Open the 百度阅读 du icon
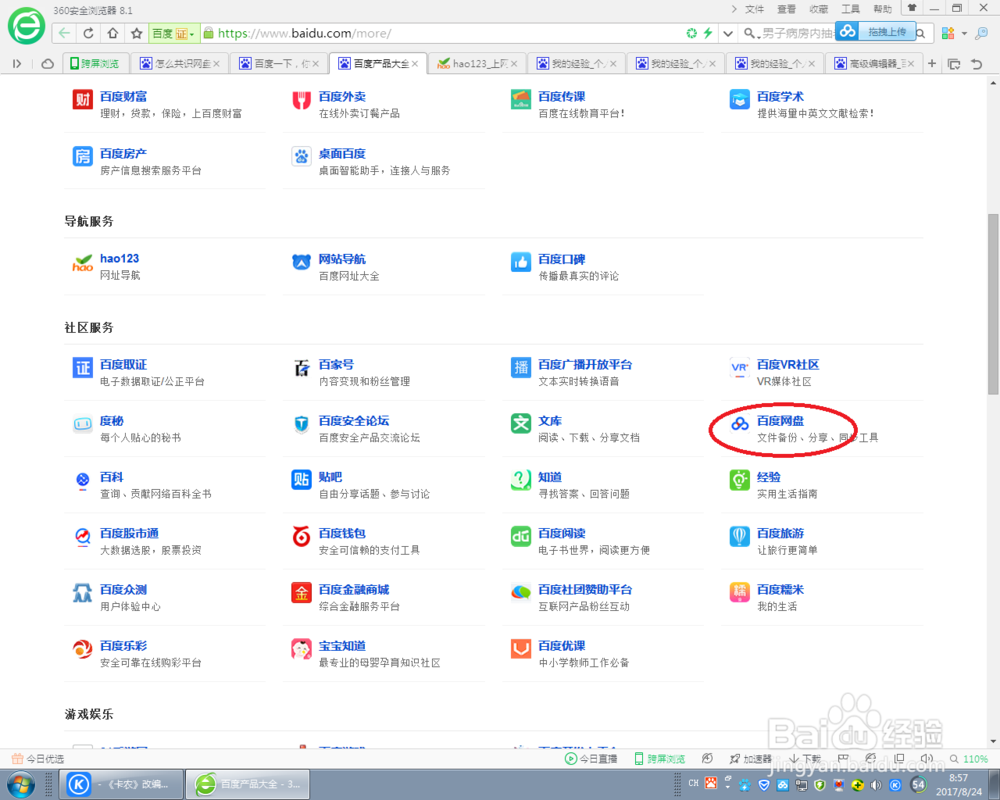This screenshot has width=1000, height=800. [520, 537]
